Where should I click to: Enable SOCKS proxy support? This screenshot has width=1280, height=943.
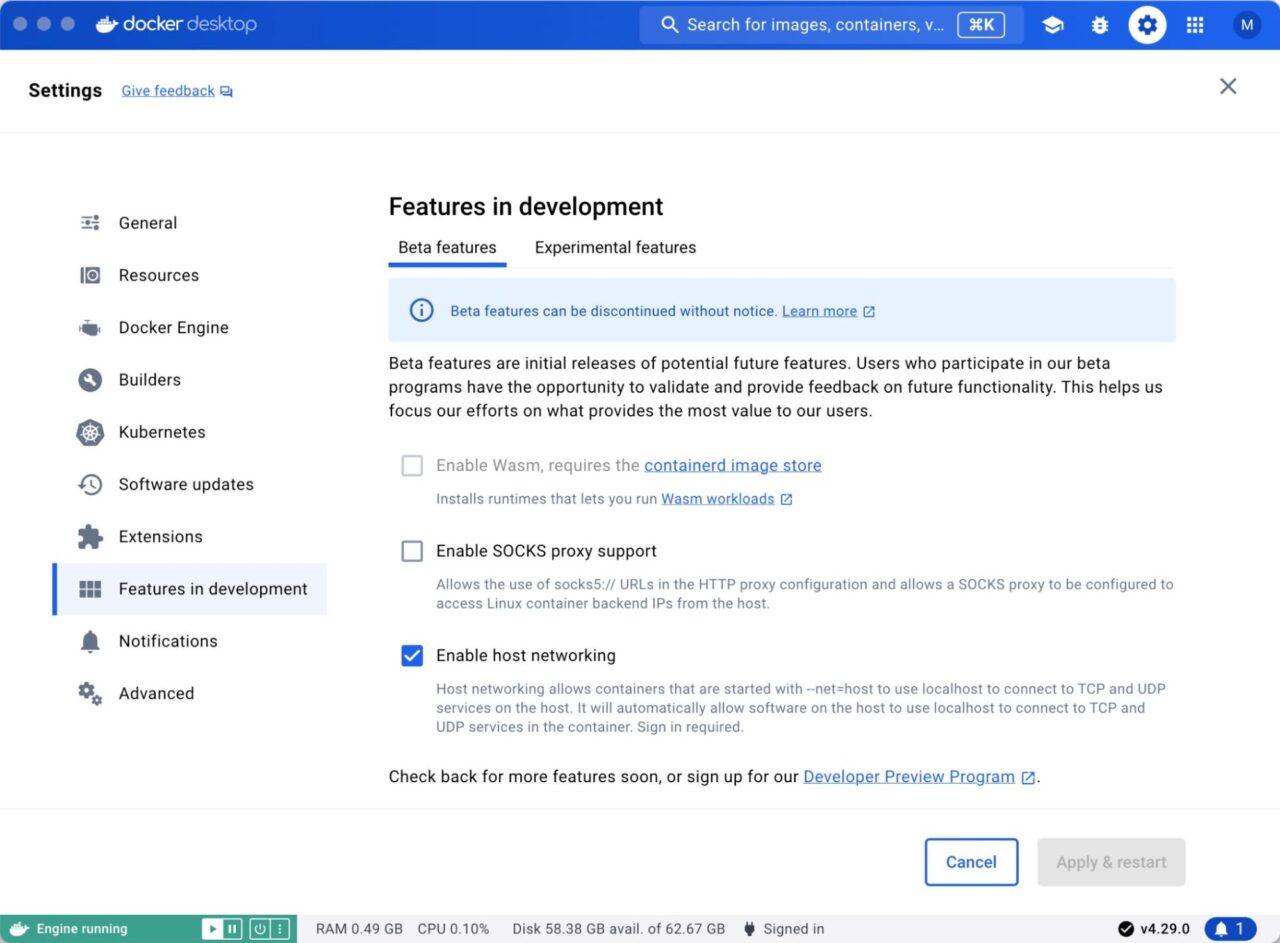(x=412, y=551)
